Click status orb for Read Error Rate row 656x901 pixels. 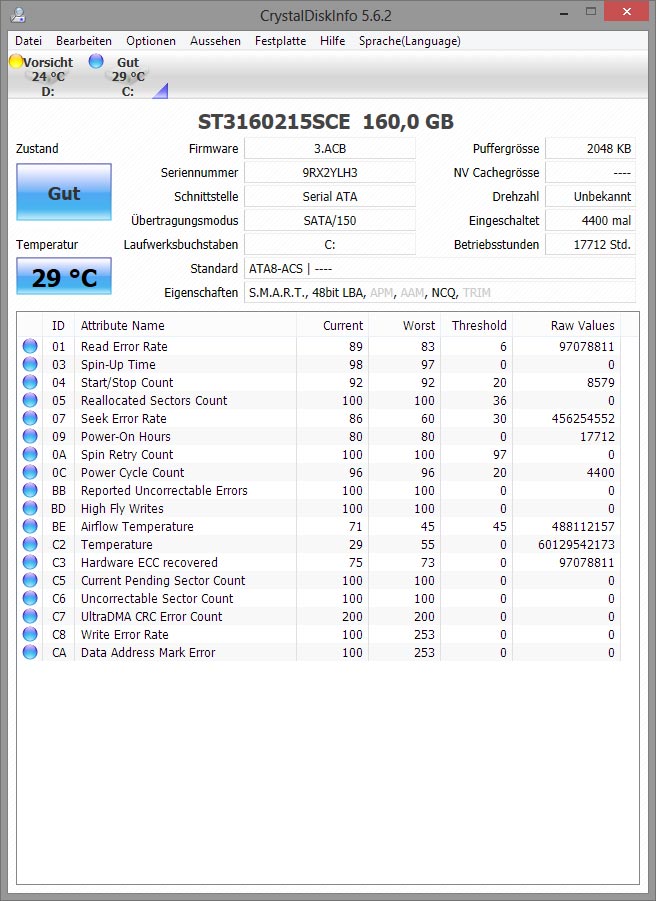click(30, 346)
